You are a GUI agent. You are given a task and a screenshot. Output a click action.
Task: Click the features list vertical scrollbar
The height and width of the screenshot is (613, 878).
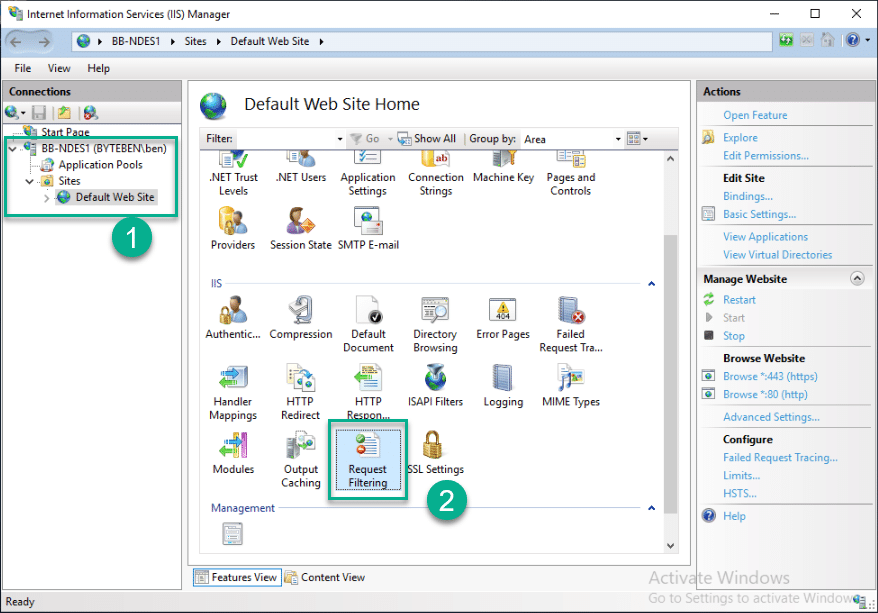[670, 373]
